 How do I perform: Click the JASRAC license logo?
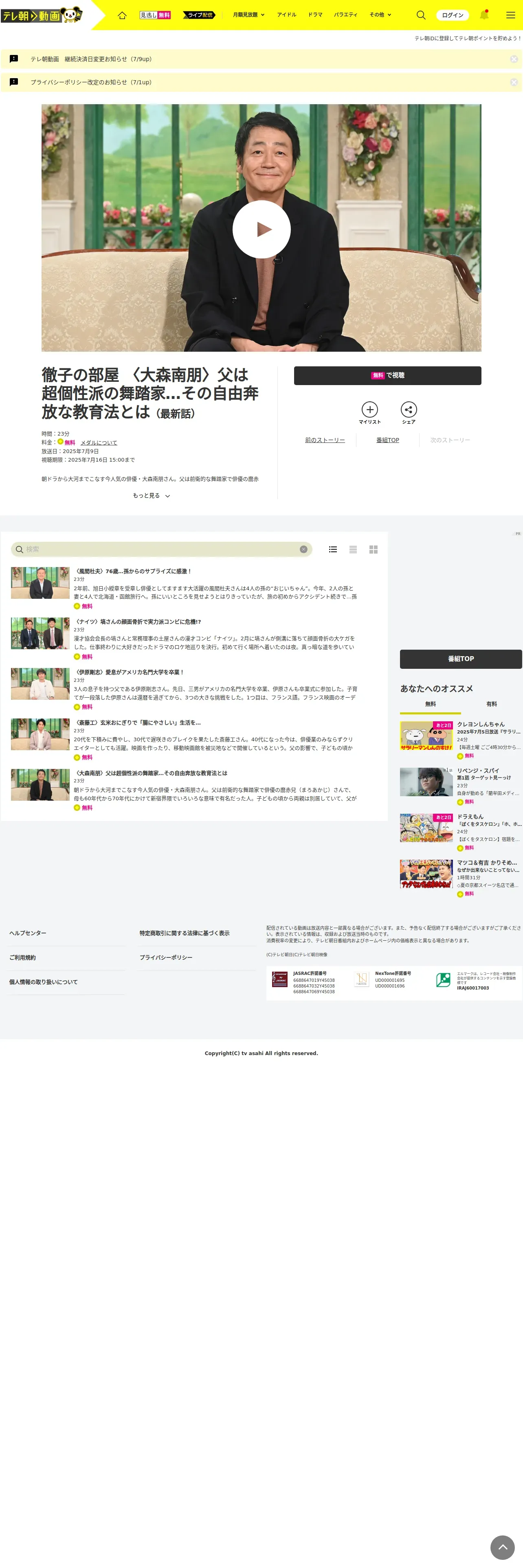point(279,979)
